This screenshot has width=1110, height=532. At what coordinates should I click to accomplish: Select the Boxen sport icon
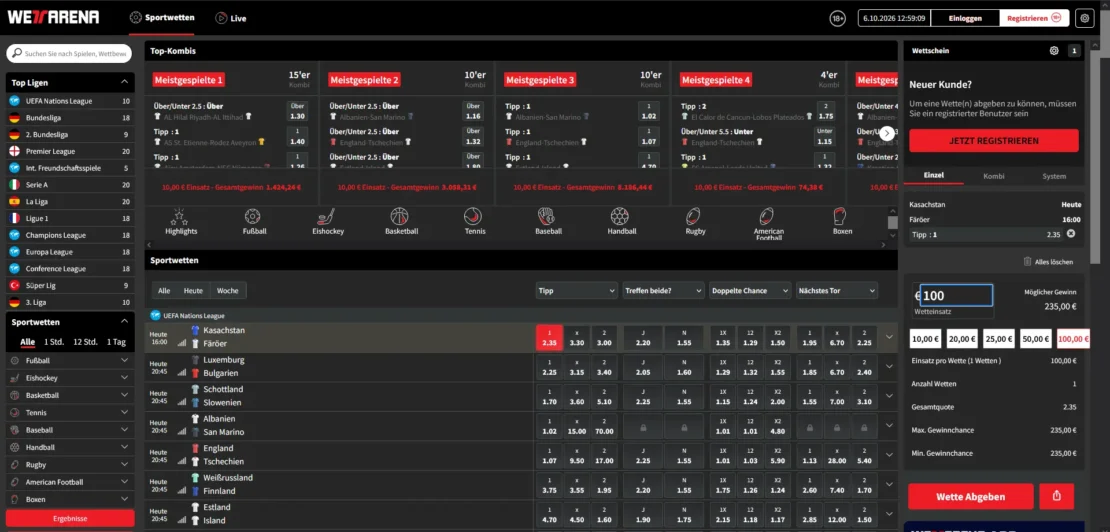click(x=840, y=216)
